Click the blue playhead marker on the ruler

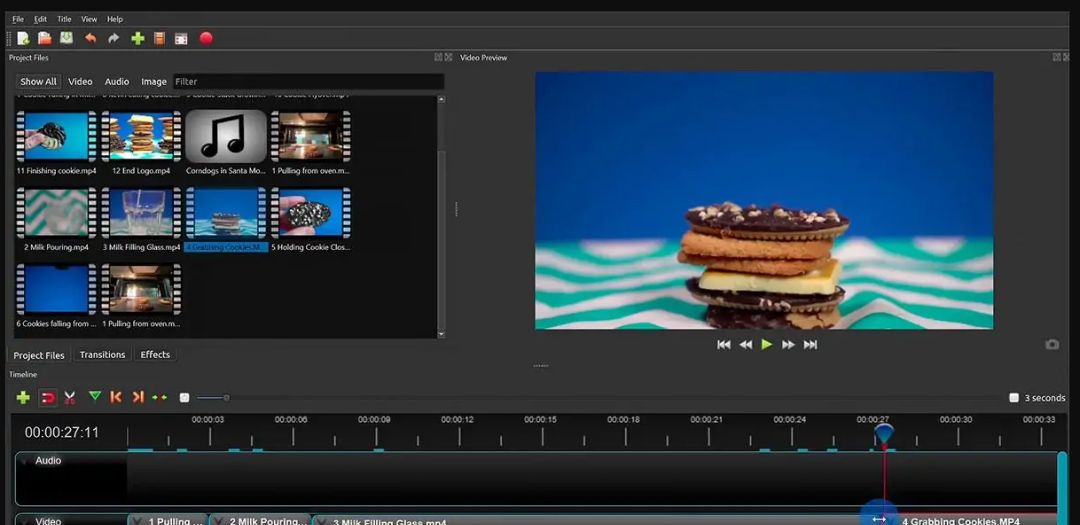point(884,434)
